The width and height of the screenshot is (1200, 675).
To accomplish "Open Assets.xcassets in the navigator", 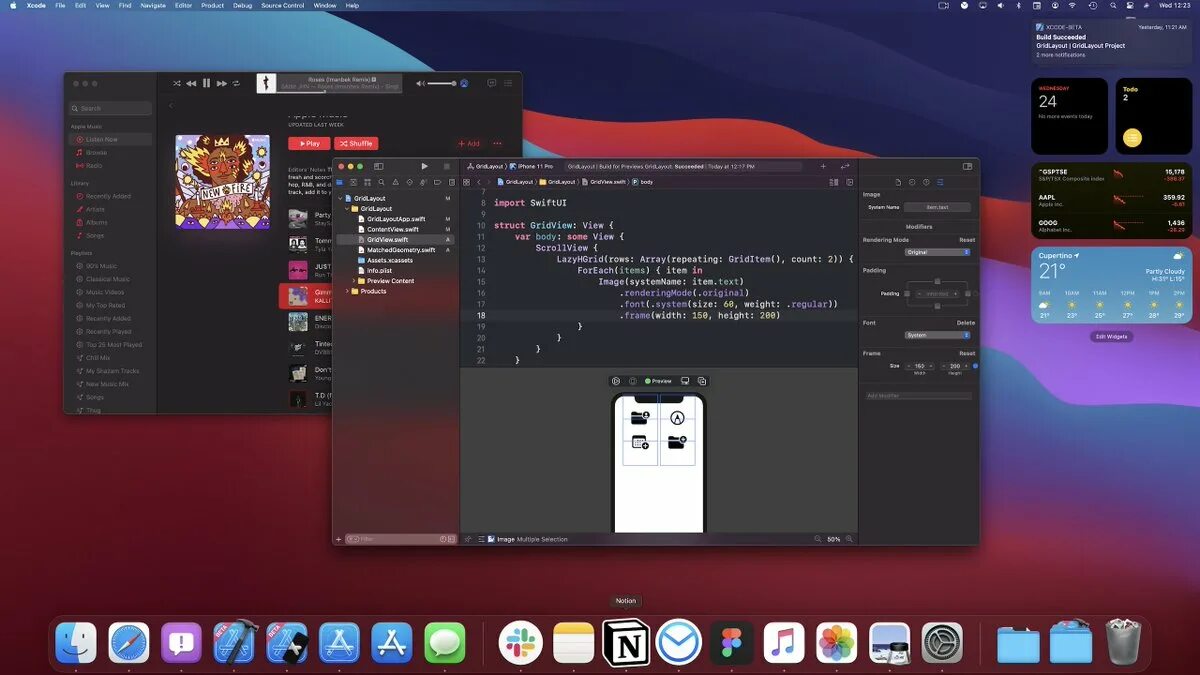I will tap(389, 260).
